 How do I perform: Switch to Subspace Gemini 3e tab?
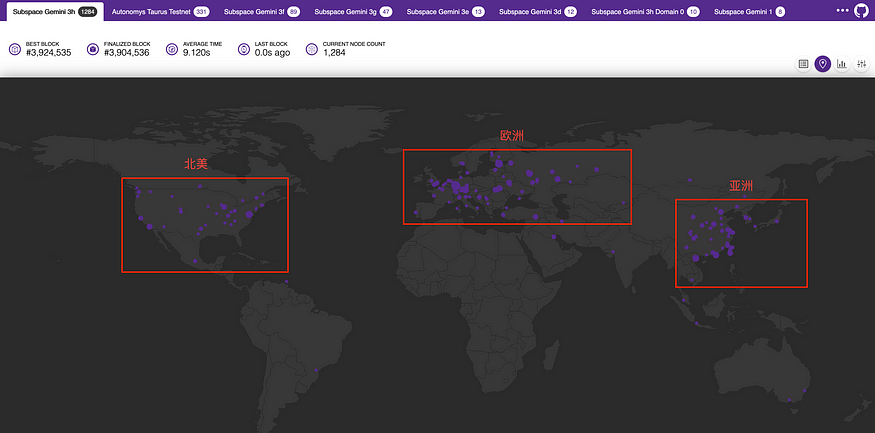pyautogui.click(x=445, y=12)
